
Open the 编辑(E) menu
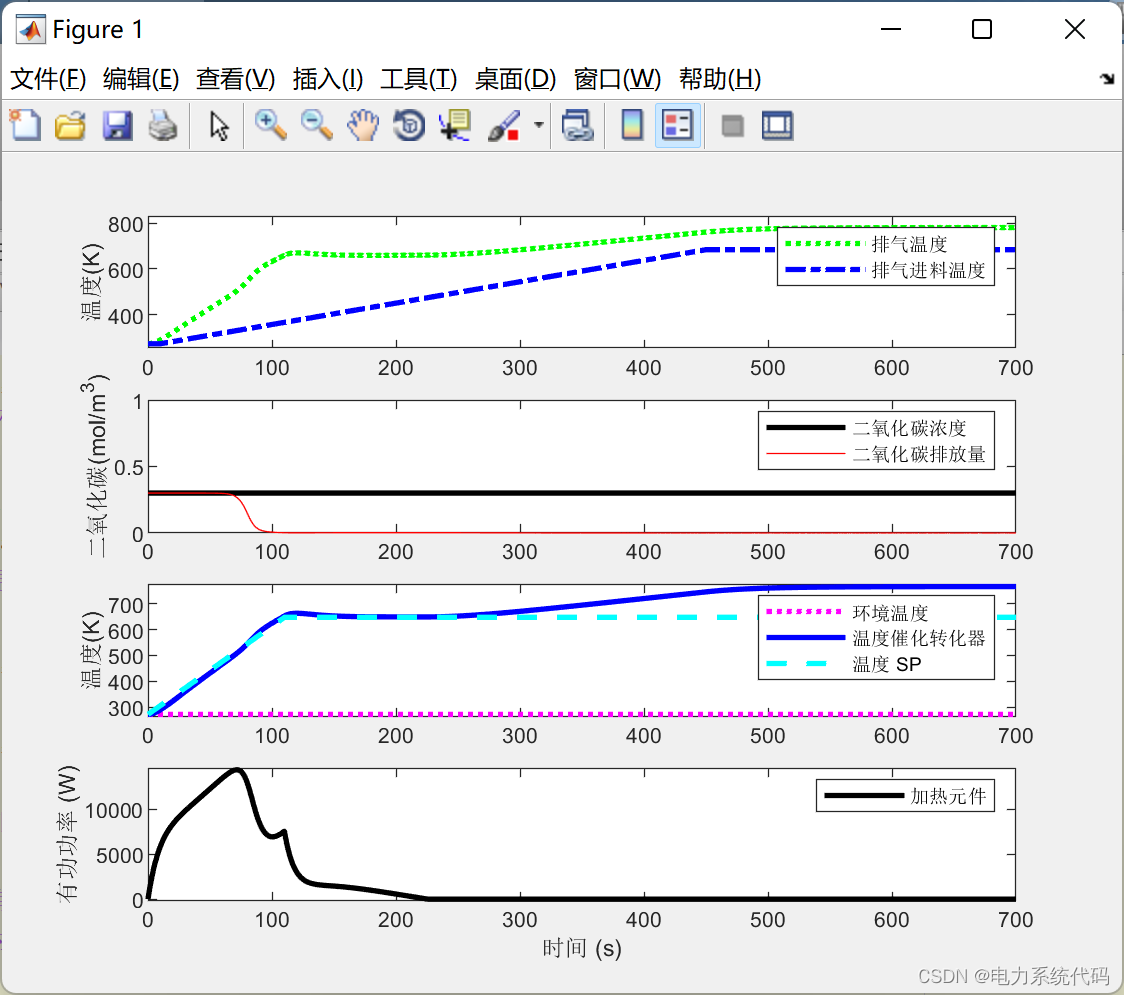coord(140,78)
